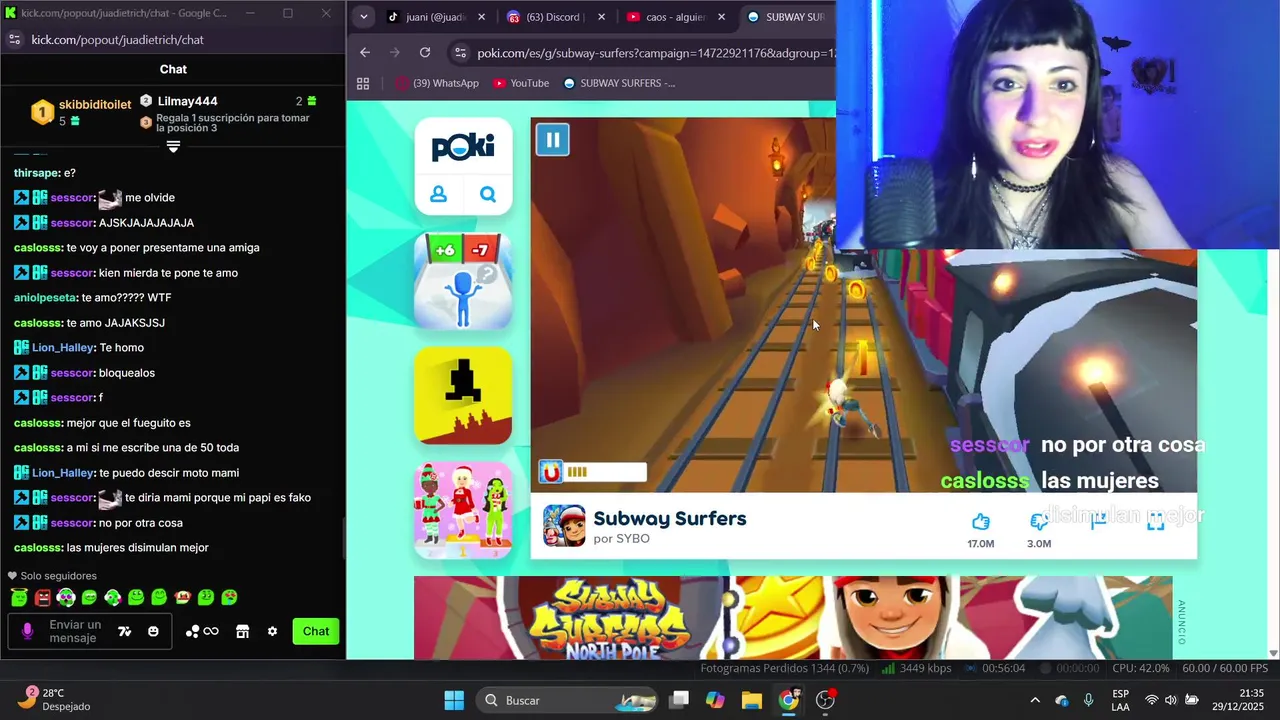Focus the Enviar un mensaje input
This screenshot has width=1280, height=720.
pyautogui.click(x=75, y=631)
